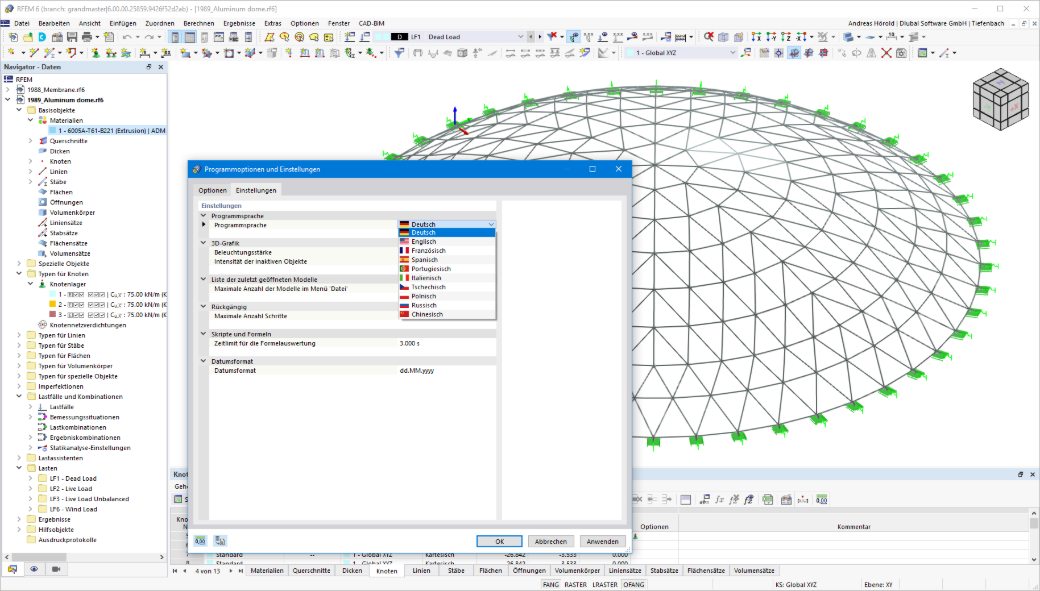Open the Materialien table tab

pyautogui.click(x=267, y=570)
